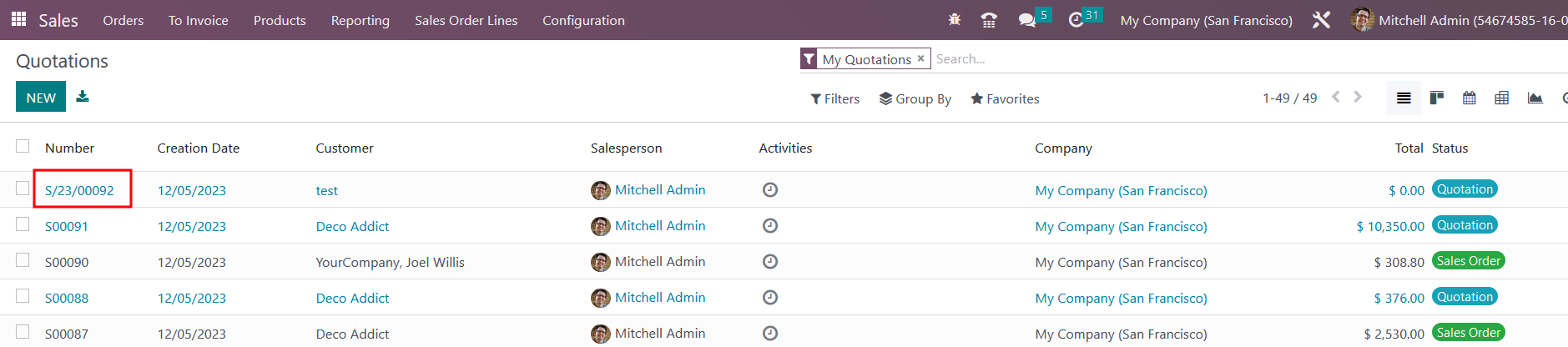Click the NEW quotation button
The width and height of the screenshot is (1568, 347).
point(41,97)
